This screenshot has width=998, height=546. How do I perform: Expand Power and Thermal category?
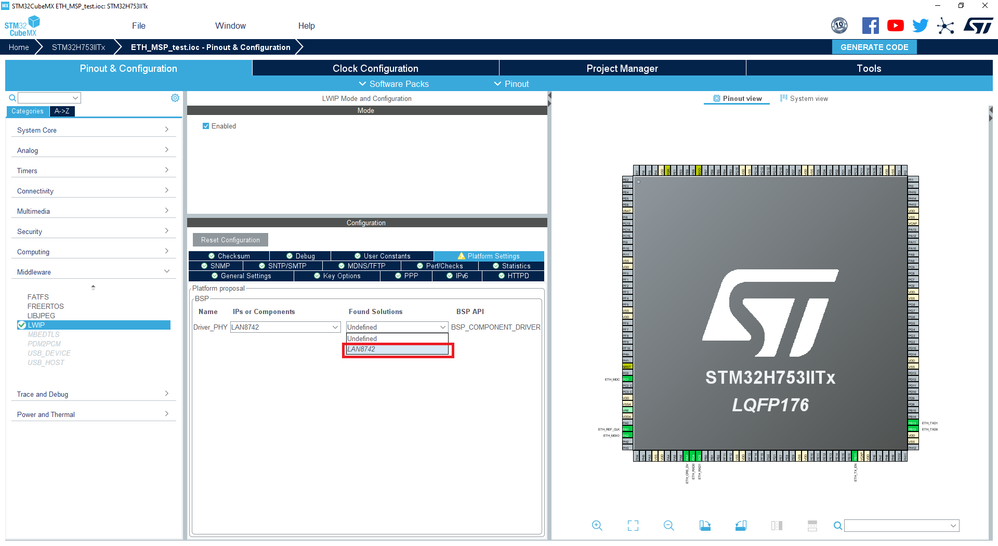pos(93,414)
